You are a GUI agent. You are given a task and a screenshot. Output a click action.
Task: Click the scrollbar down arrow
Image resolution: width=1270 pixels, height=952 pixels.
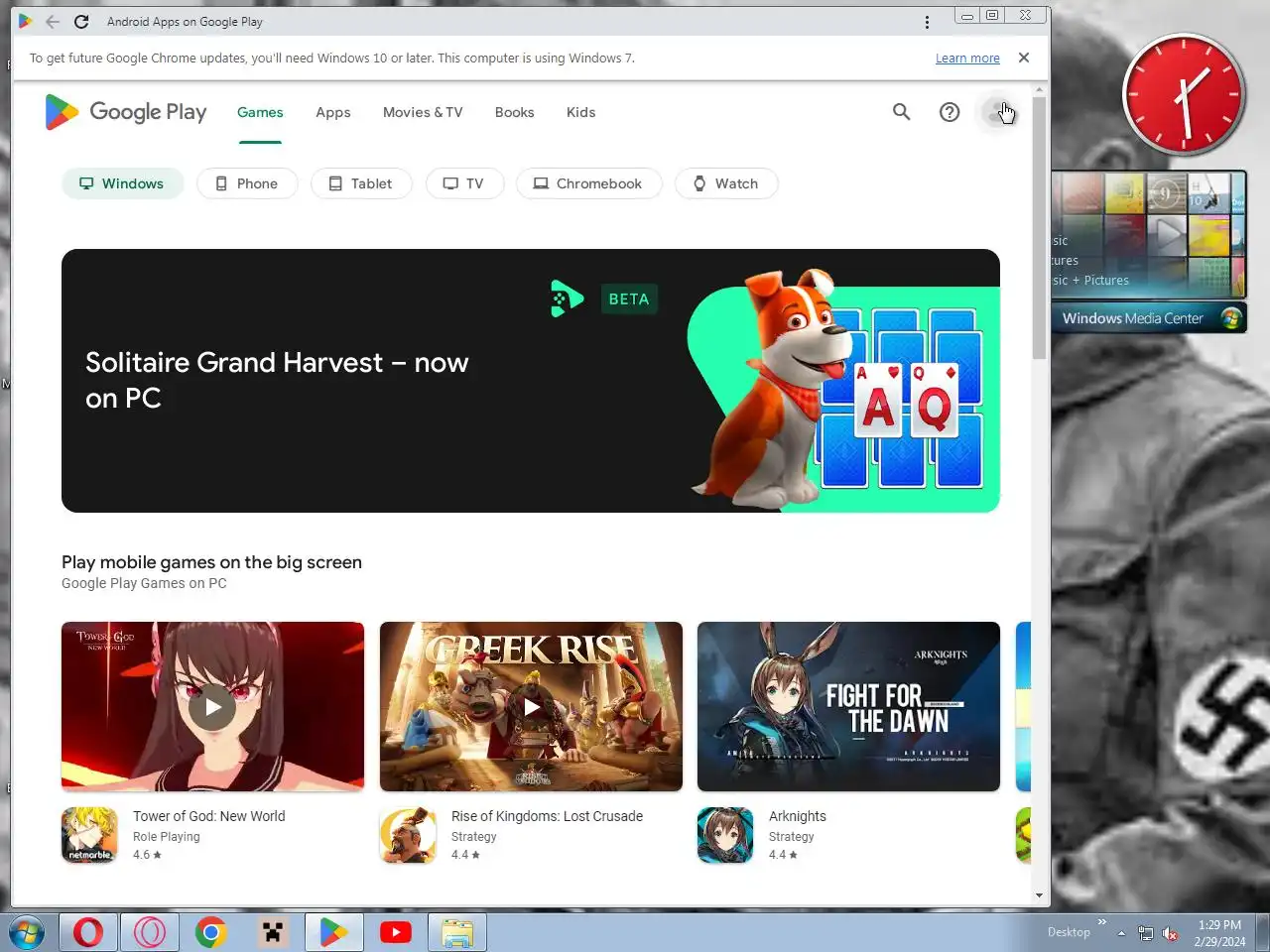pos(1039,895)
